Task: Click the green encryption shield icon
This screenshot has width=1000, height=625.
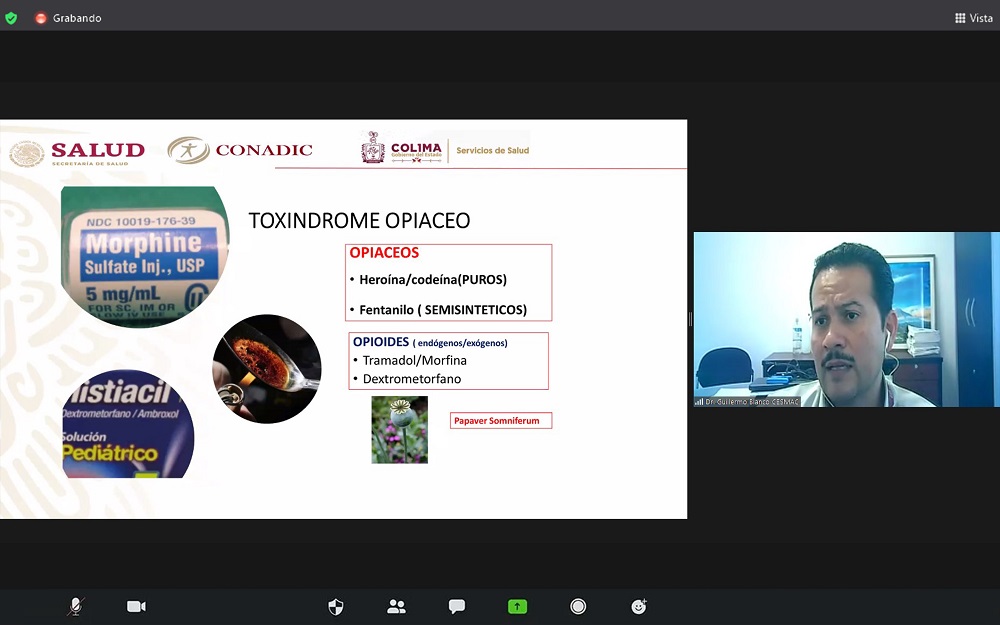Action: click(x=11, y=18)
